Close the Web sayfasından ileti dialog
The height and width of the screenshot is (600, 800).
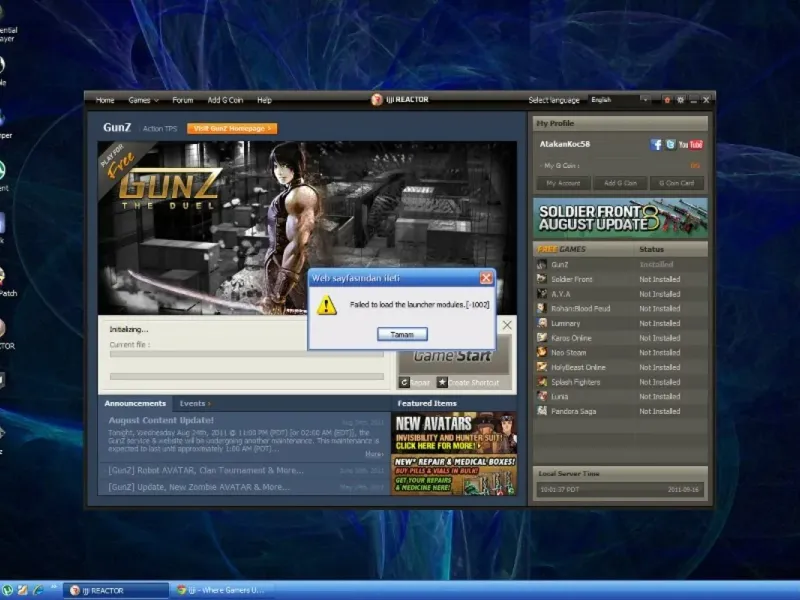486,278
